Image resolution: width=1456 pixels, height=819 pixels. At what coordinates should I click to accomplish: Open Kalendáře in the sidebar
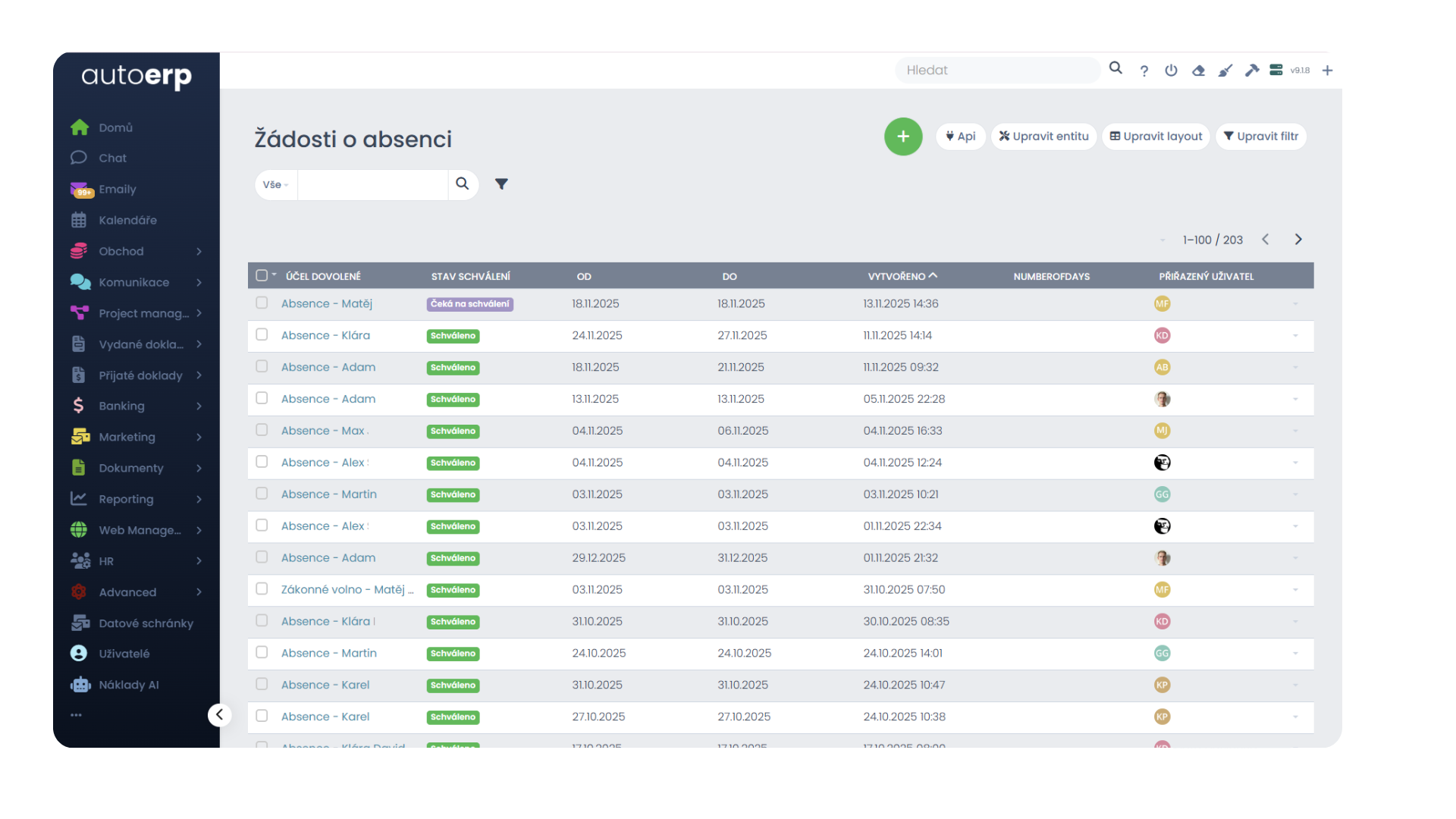coord(127,221)
